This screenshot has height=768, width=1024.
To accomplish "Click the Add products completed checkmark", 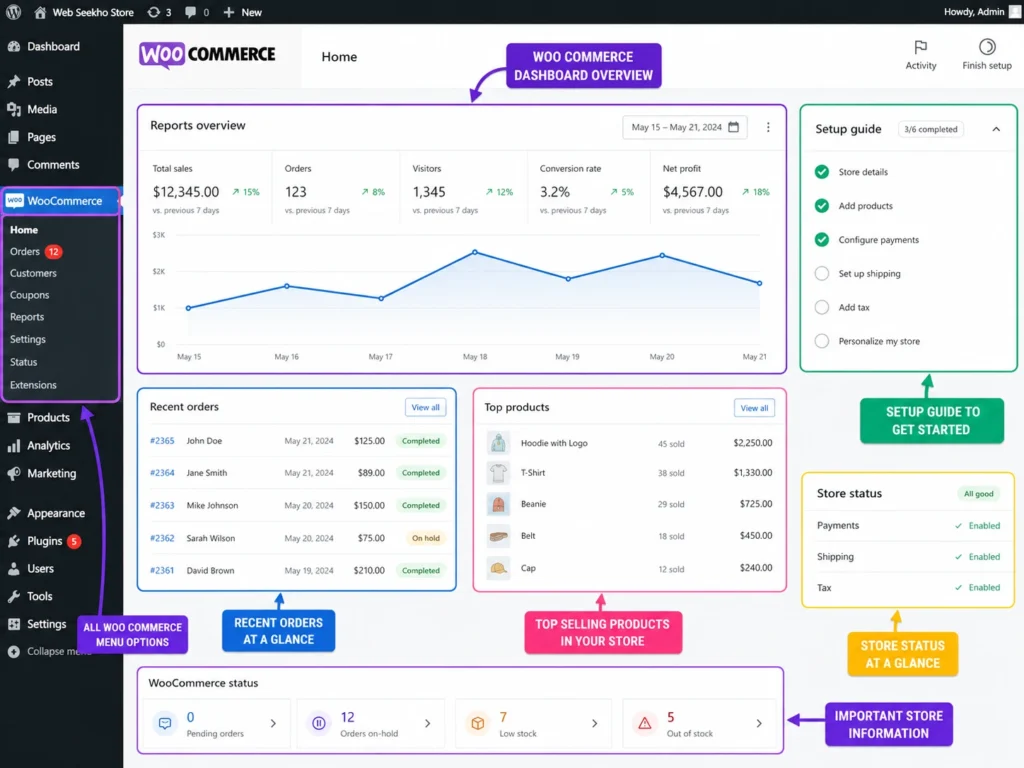I will click(822, 206).
